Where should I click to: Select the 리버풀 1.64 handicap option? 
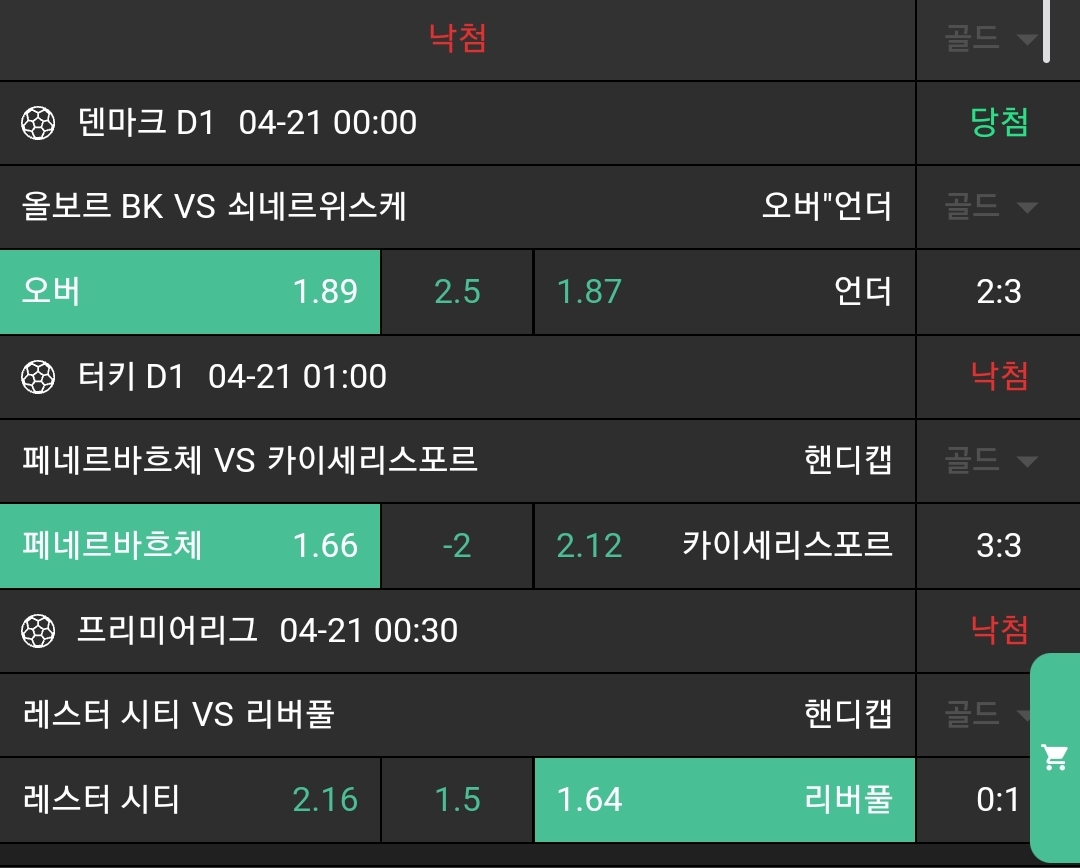click(724, 799)
